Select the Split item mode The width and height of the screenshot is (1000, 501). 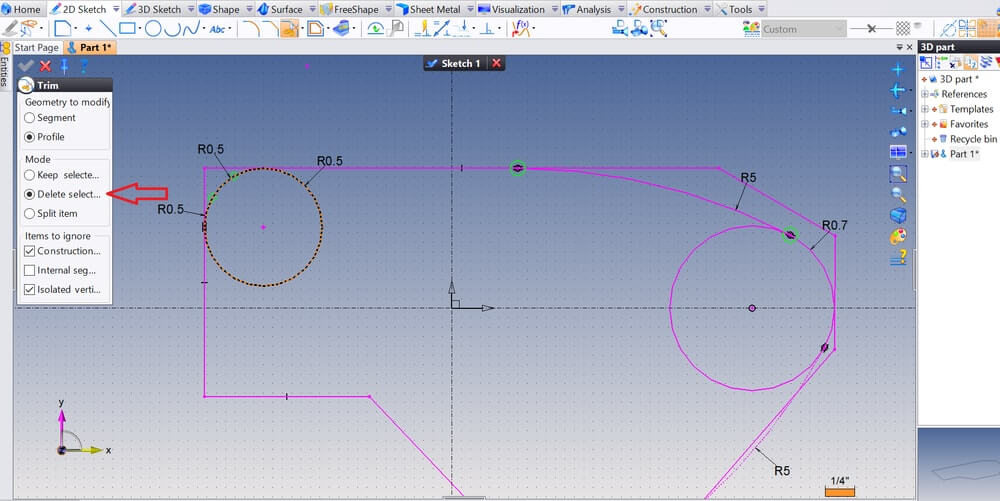tap(30, 213)
